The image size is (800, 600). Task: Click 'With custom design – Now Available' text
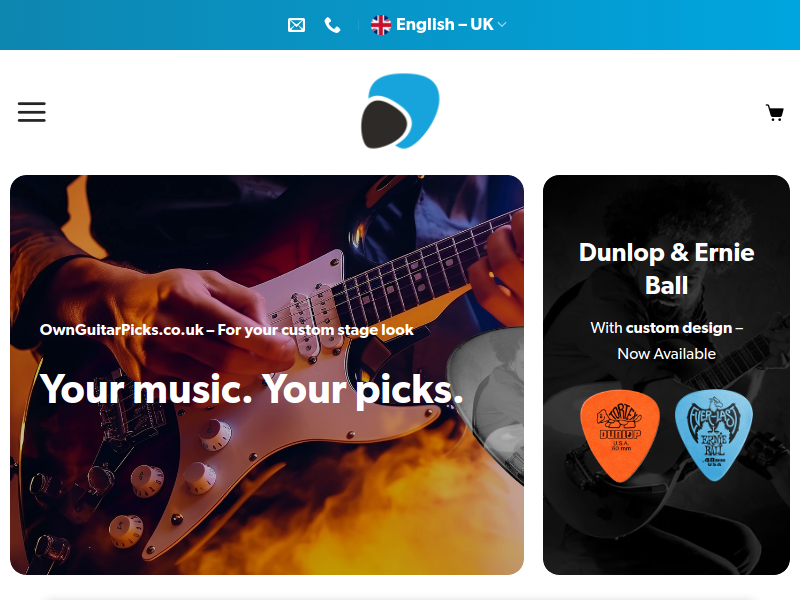[666, 340]
